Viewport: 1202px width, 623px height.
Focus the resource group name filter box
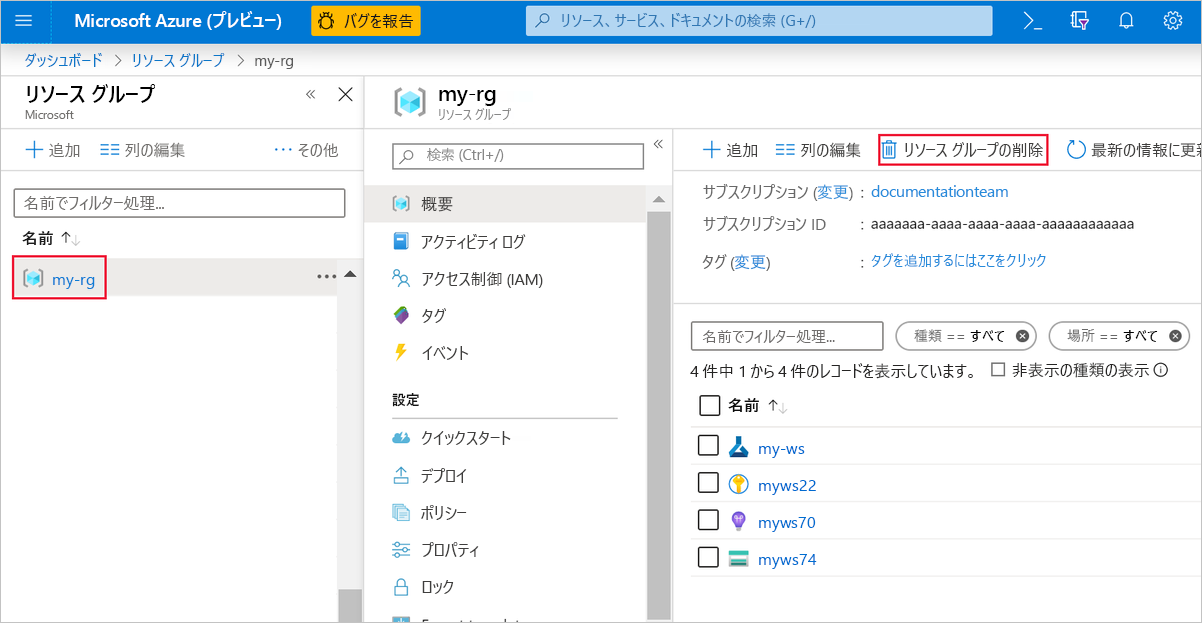[x=179, y=203]
